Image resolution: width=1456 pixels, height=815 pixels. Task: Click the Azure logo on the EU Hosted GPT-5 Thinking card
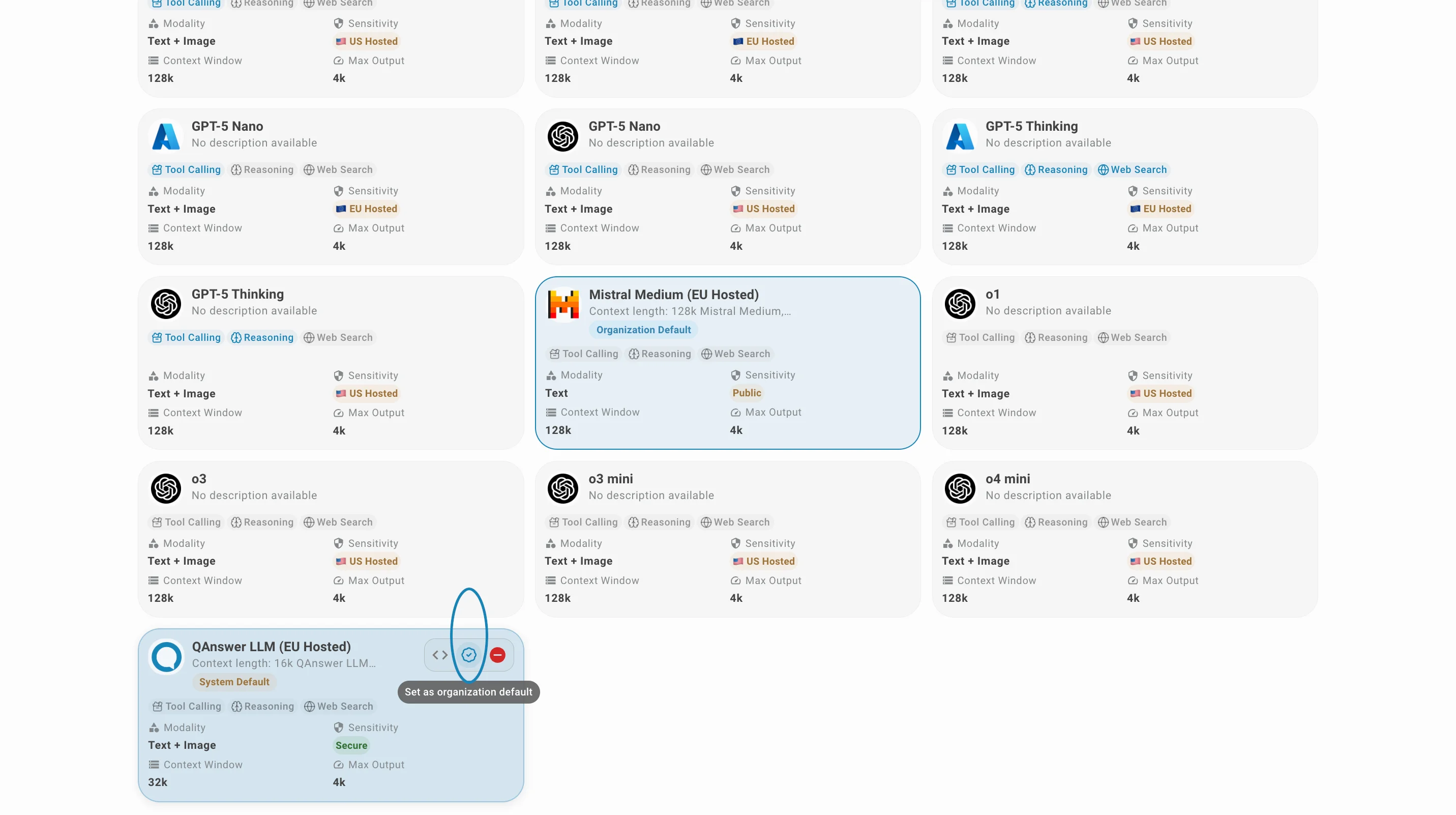click(960, 136)
